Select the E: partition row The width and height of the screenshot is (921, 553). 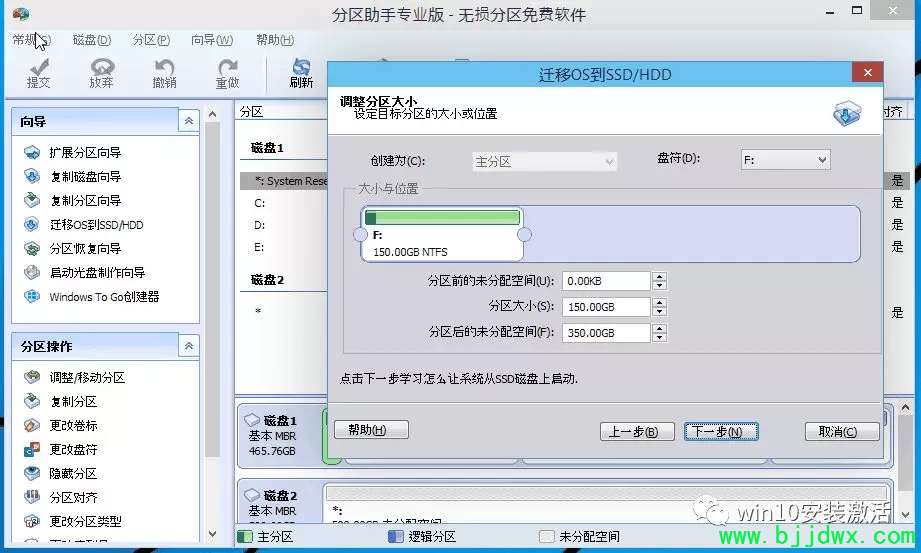pyautogui.click(x=284, y=247)
